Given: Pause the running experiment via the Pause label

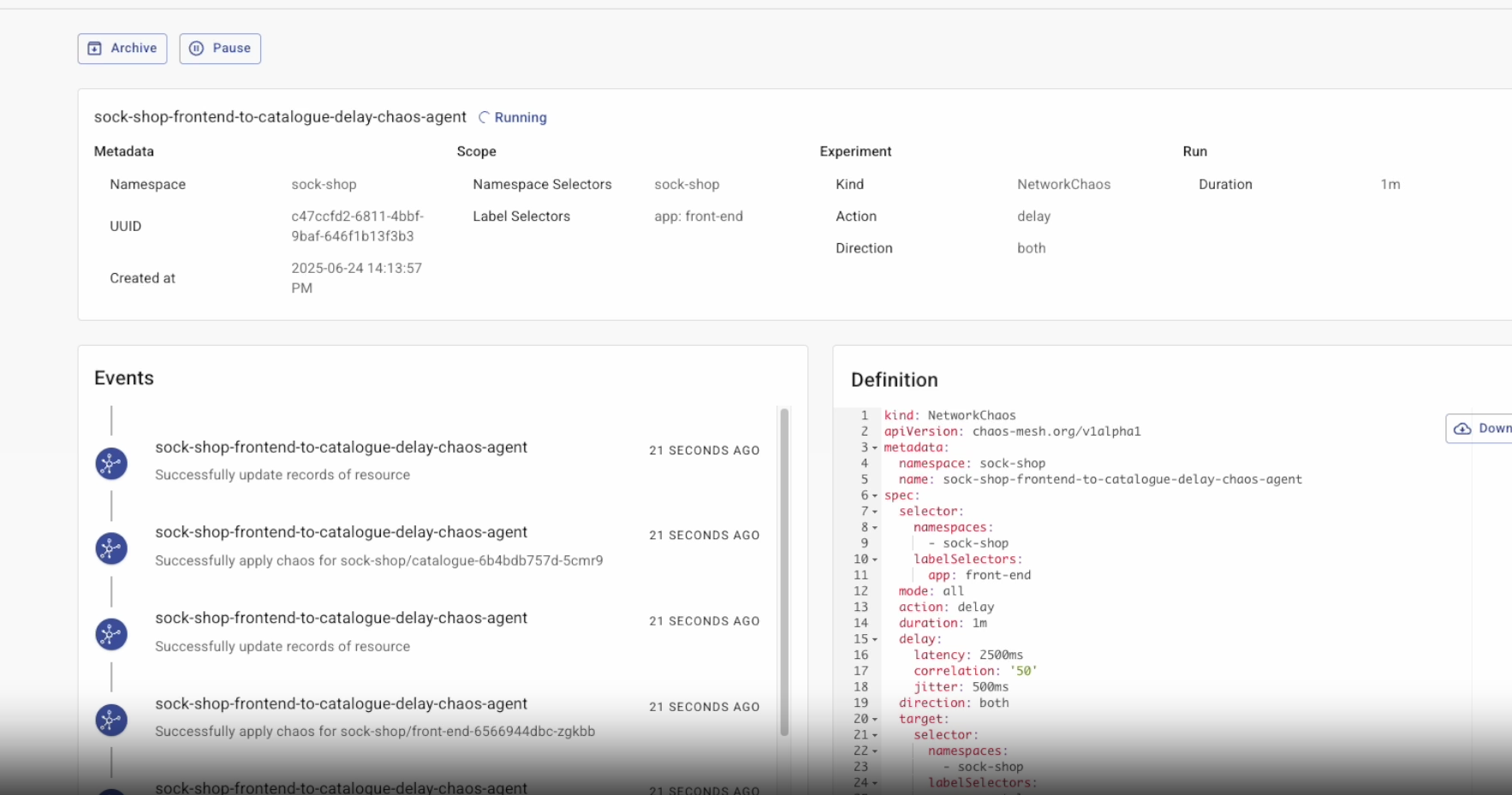Looking at the screenshot, I should coord(231,49).
